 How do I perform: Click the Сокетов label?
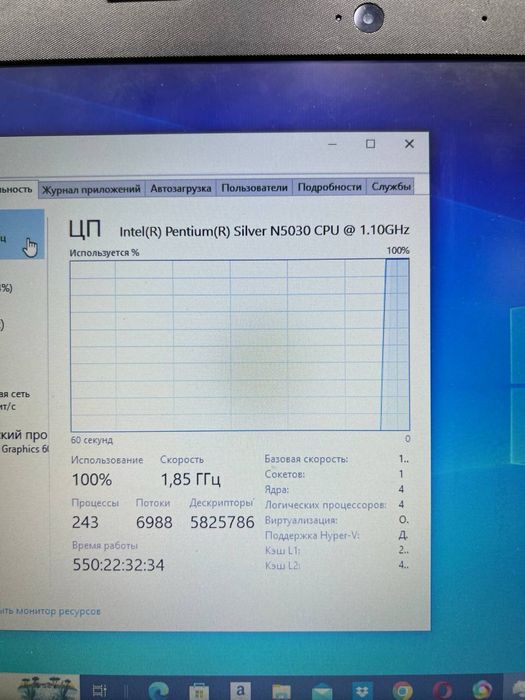click(285, 474)
